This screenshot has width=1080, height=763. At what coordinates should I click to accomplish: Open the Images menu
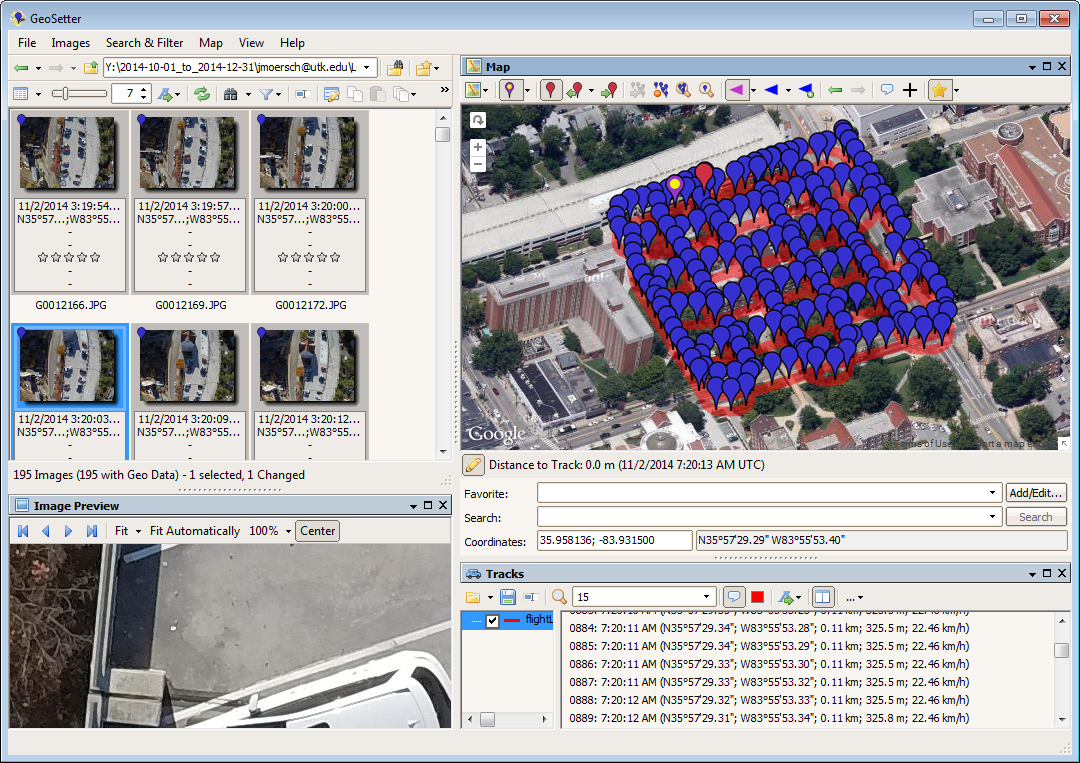point(71,43)
